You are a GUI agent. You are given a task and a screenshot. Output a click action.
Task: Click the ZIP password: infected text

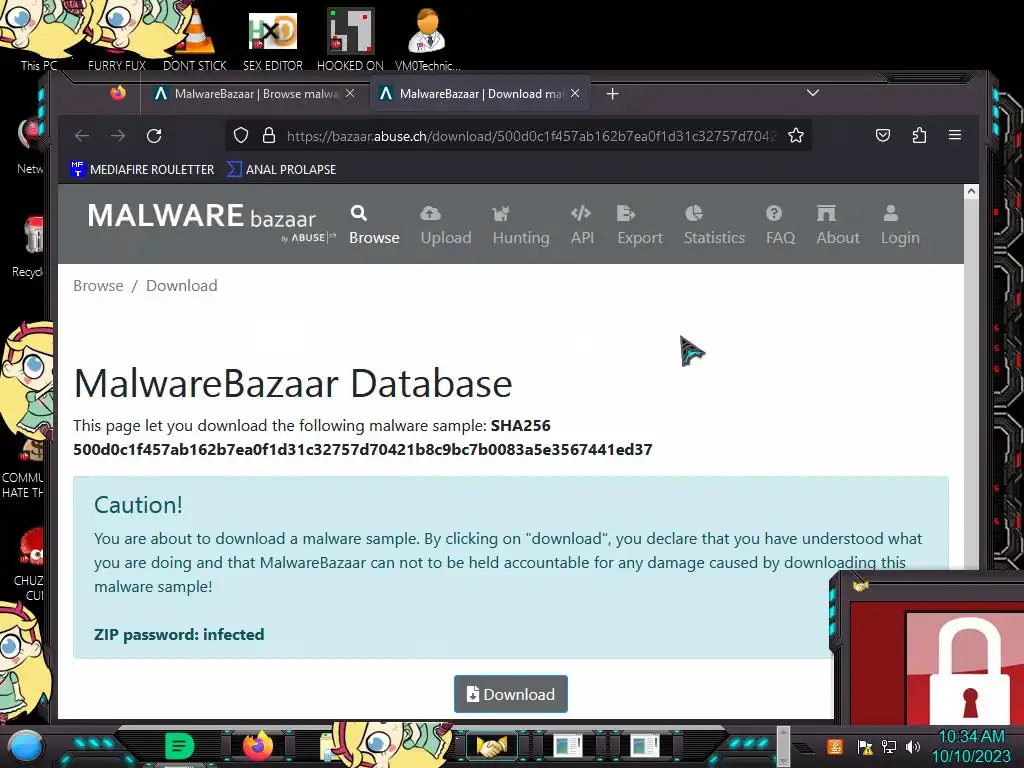tap(179, 634)
